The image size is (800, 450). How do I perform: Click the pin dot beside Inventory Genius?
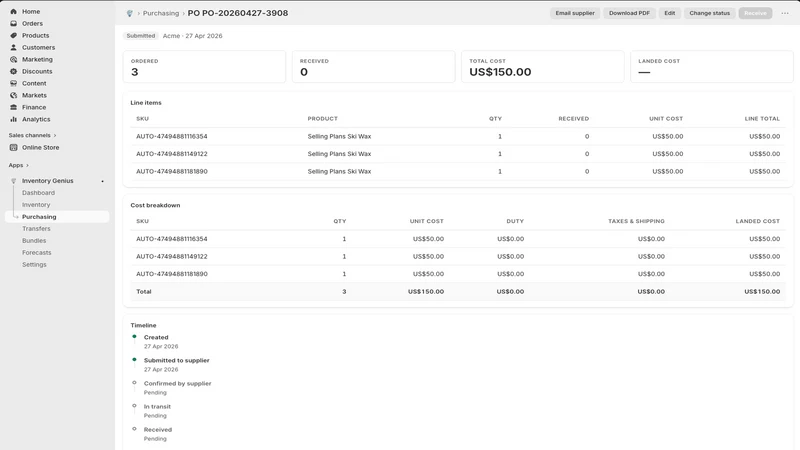coord(103,181)
